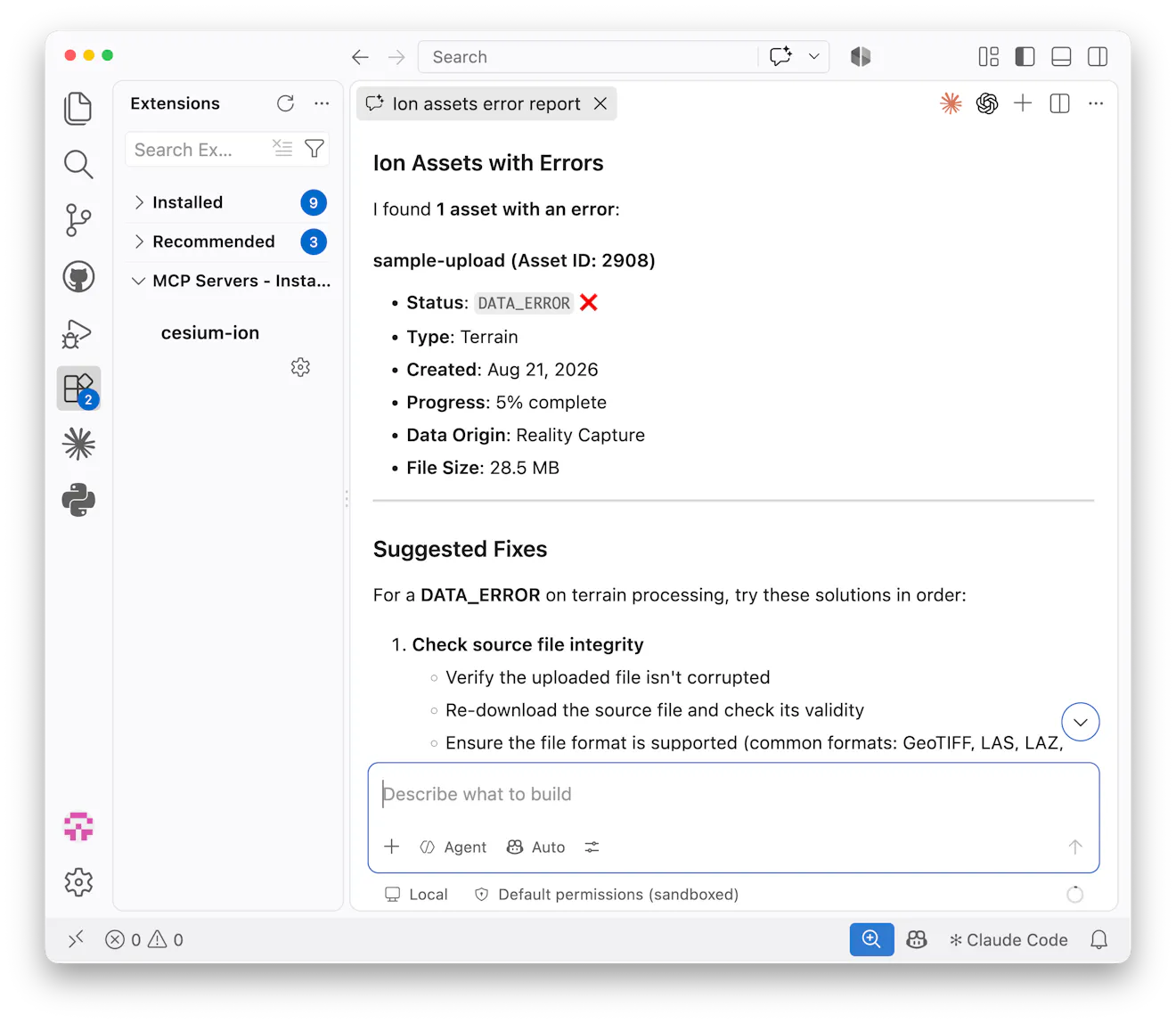Click the hexagon icon beside the search bar
The image size is (1176, 1023).
coord(861,57)
